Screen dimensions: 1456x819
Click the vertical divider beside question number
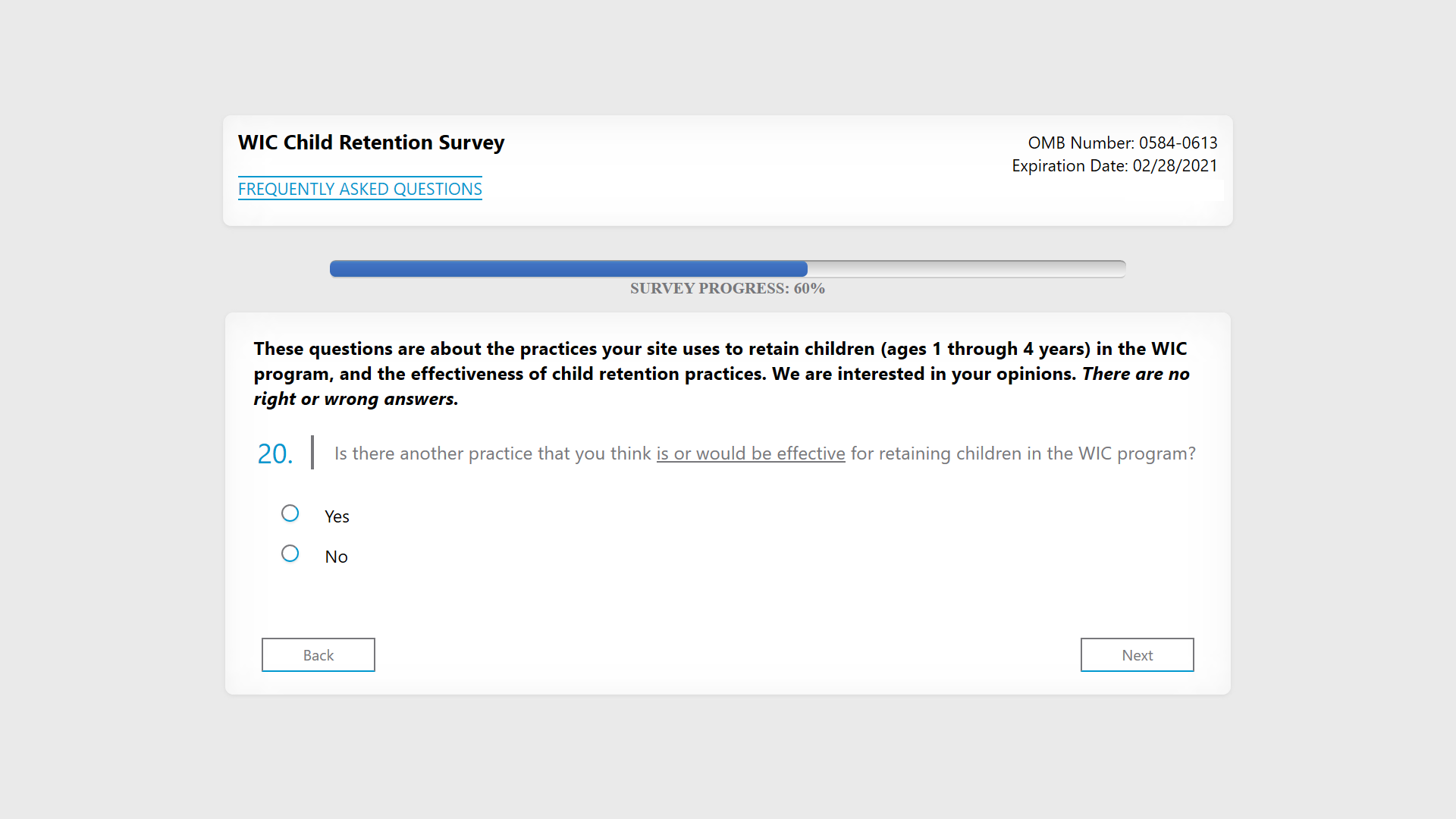coord(312,453)
